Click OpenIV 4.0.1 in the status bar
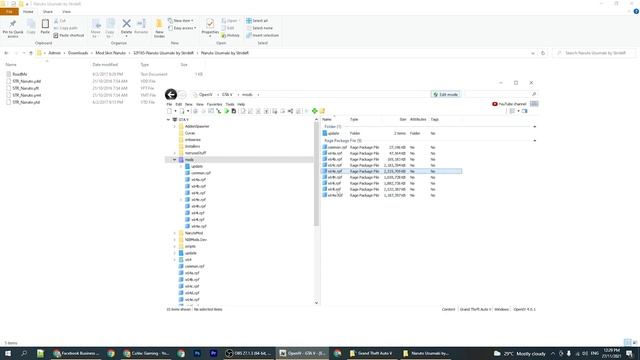 tap(524, 309)
